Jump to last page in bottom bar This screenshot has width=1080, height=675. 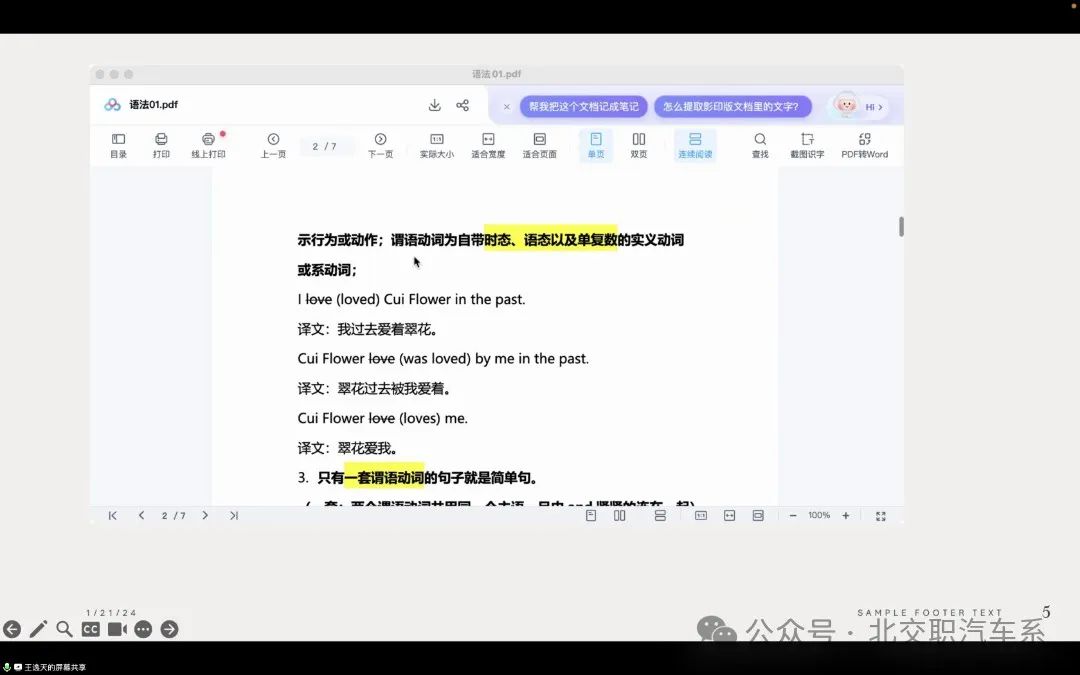click(234, 515)
